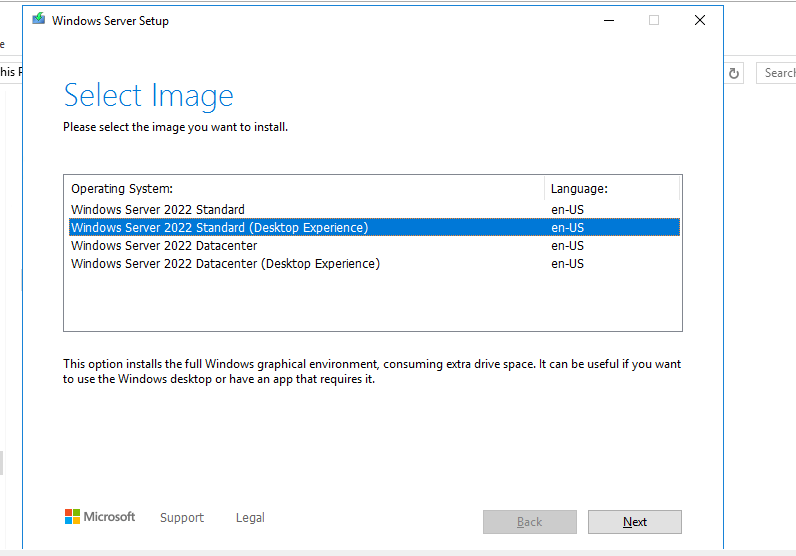Click the Microsoft logo at bottom left

[x=100, y=517]
